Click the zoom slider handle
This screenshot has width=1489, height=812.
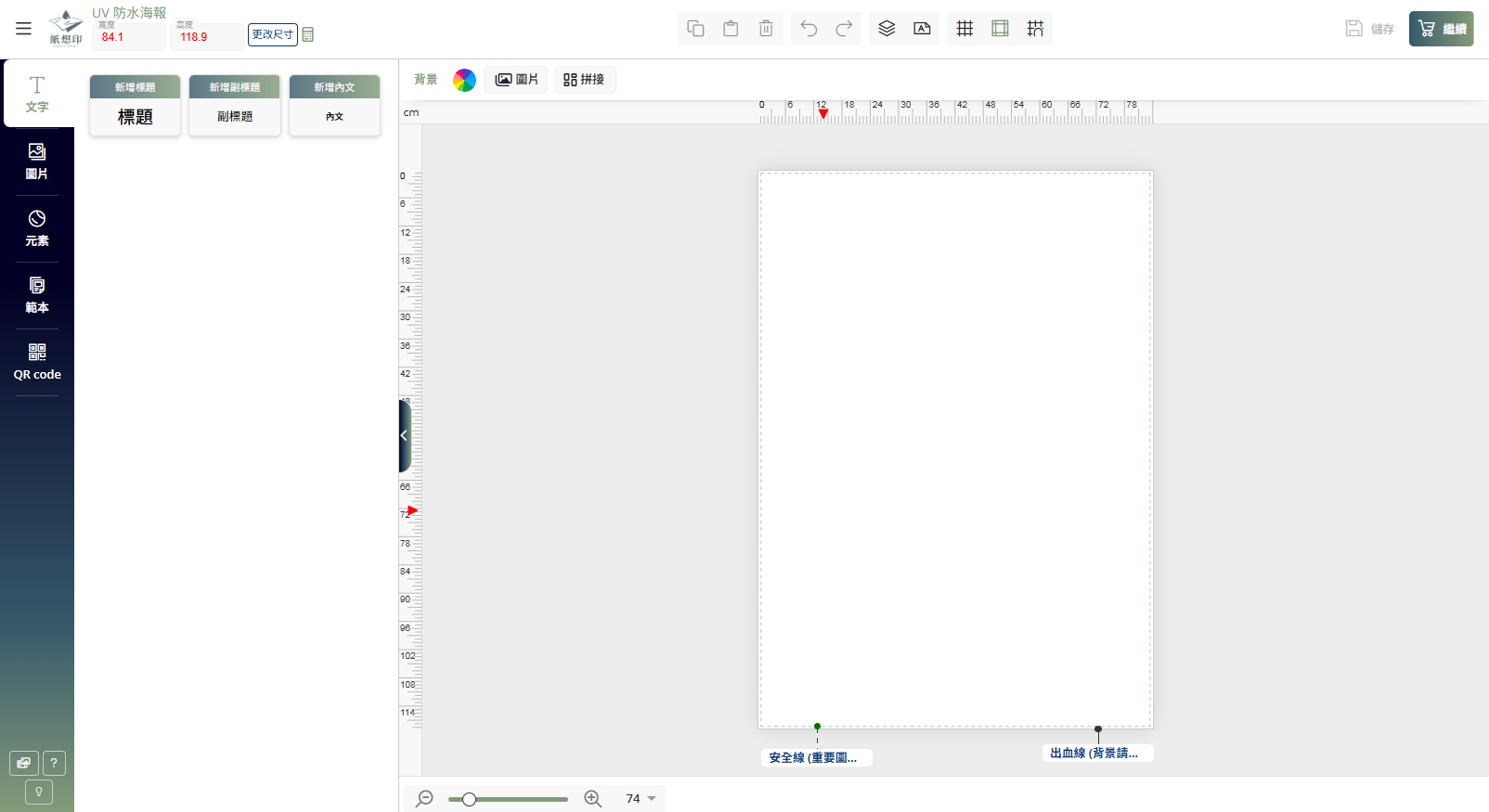(x=470, y=799)
